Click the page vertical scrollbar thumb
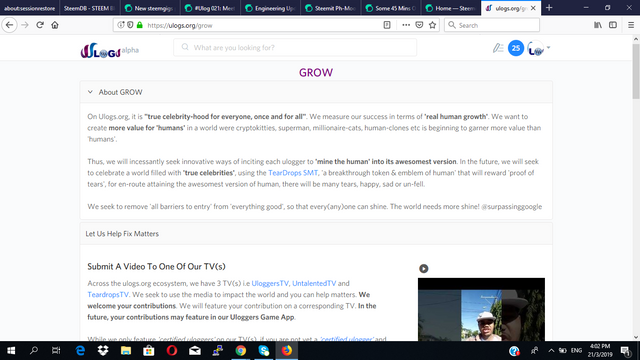 click(636, 70)
